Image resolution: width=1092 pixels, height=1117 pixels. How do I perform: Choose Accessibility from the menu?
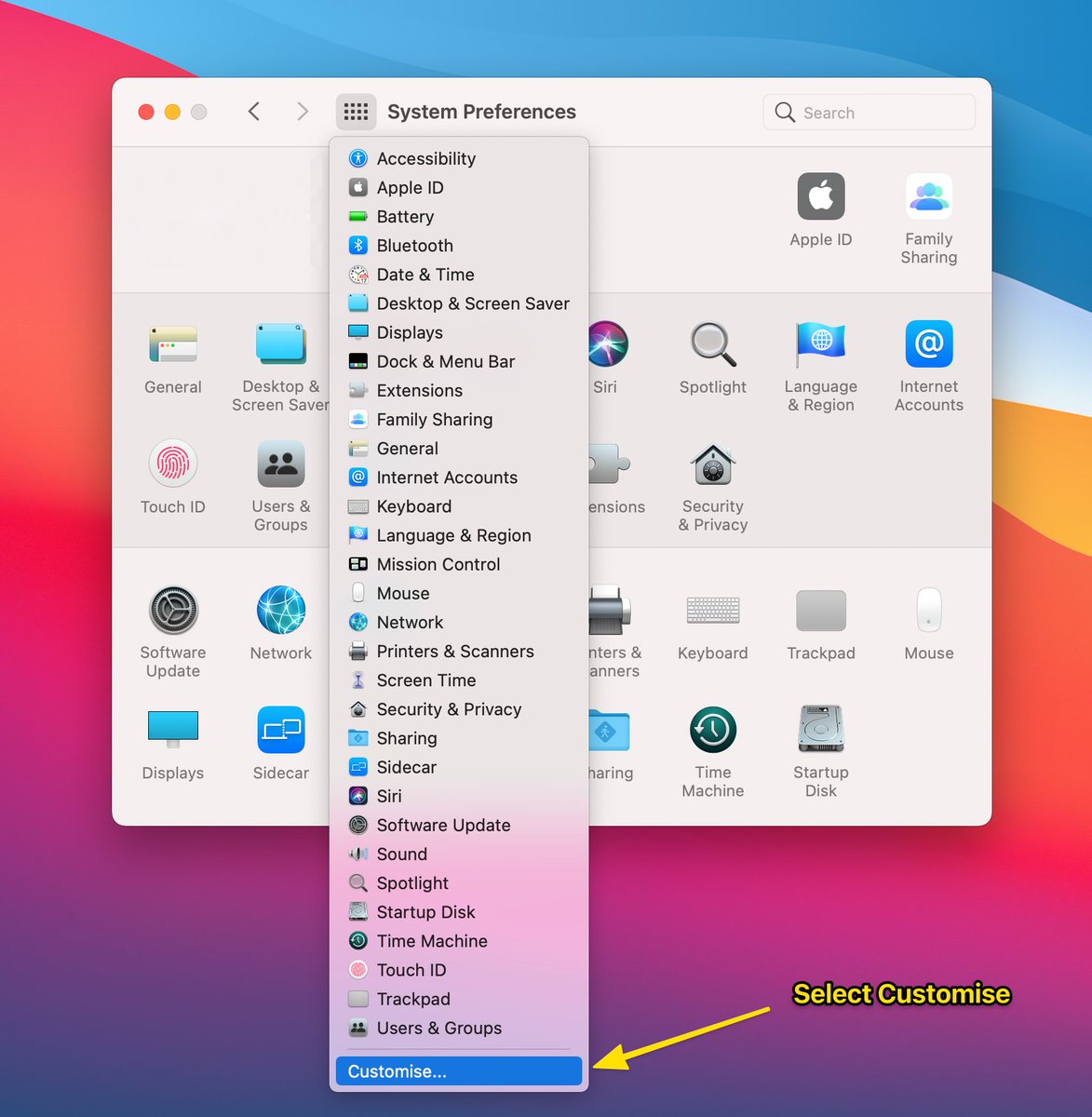459,158
